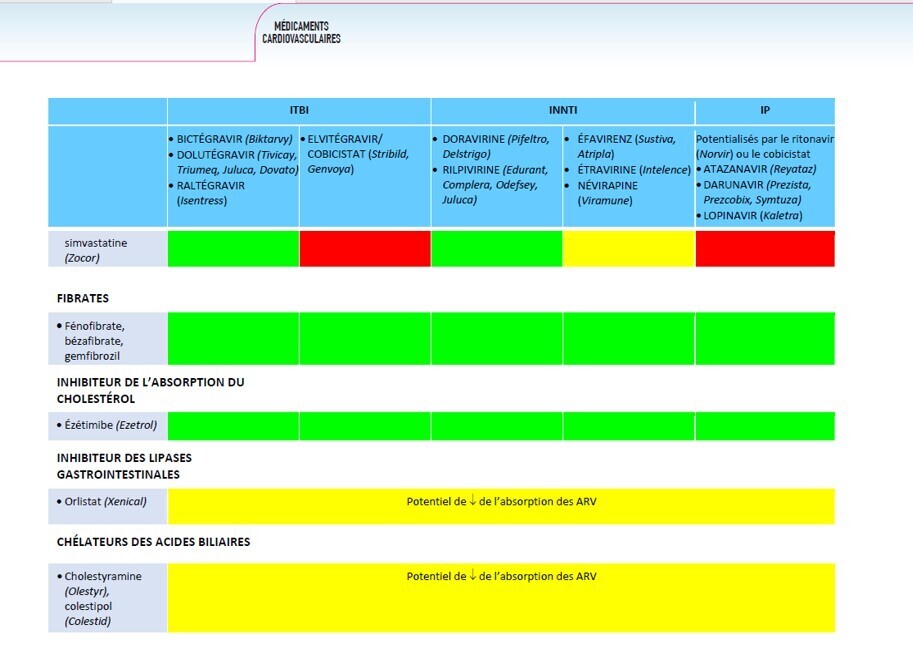Select the simvastatine (Zocor) row label
Viewport: 913px width, 659px height.
(108, 250)
